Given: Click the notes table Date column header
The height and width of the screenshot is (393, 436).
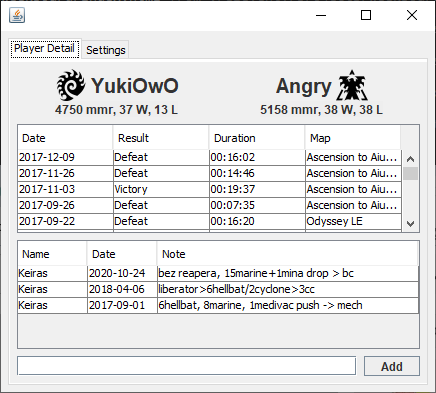Looking at the screenshot, I should [x=122, y=254].
